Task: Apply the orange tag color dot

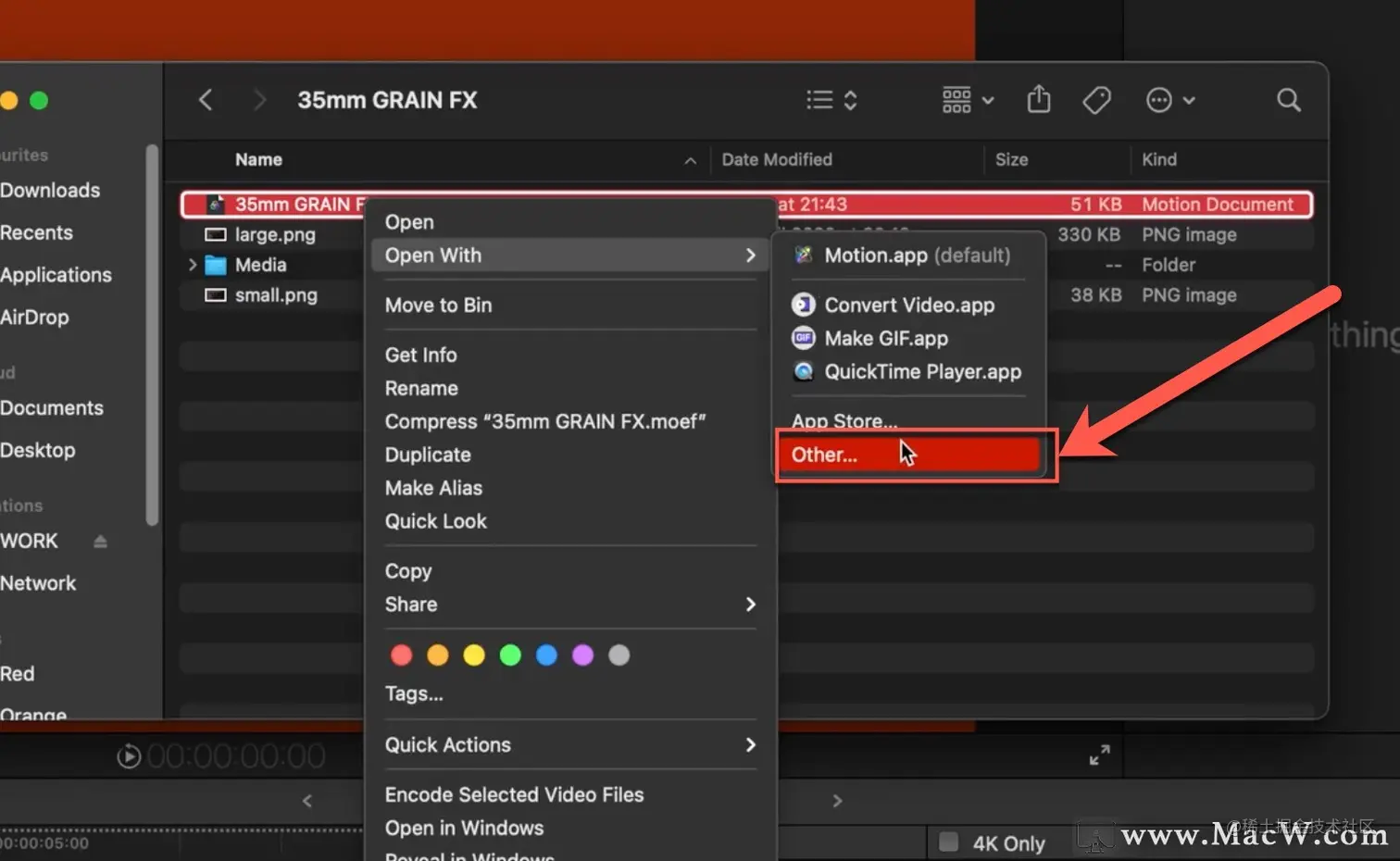Action: (437, 655)
